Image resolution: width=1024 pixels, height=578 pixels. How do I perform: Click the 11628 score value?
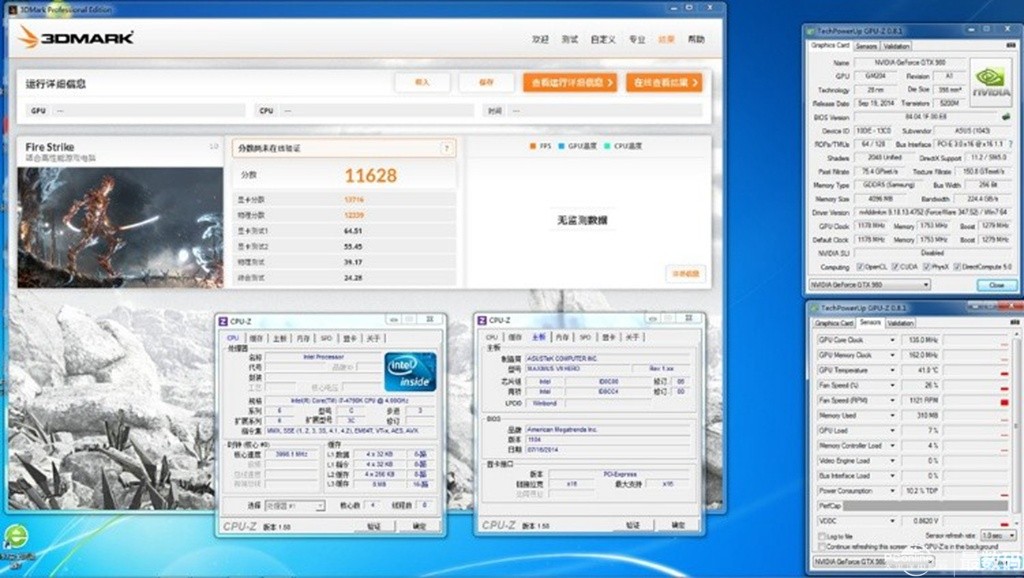point(370,175)
